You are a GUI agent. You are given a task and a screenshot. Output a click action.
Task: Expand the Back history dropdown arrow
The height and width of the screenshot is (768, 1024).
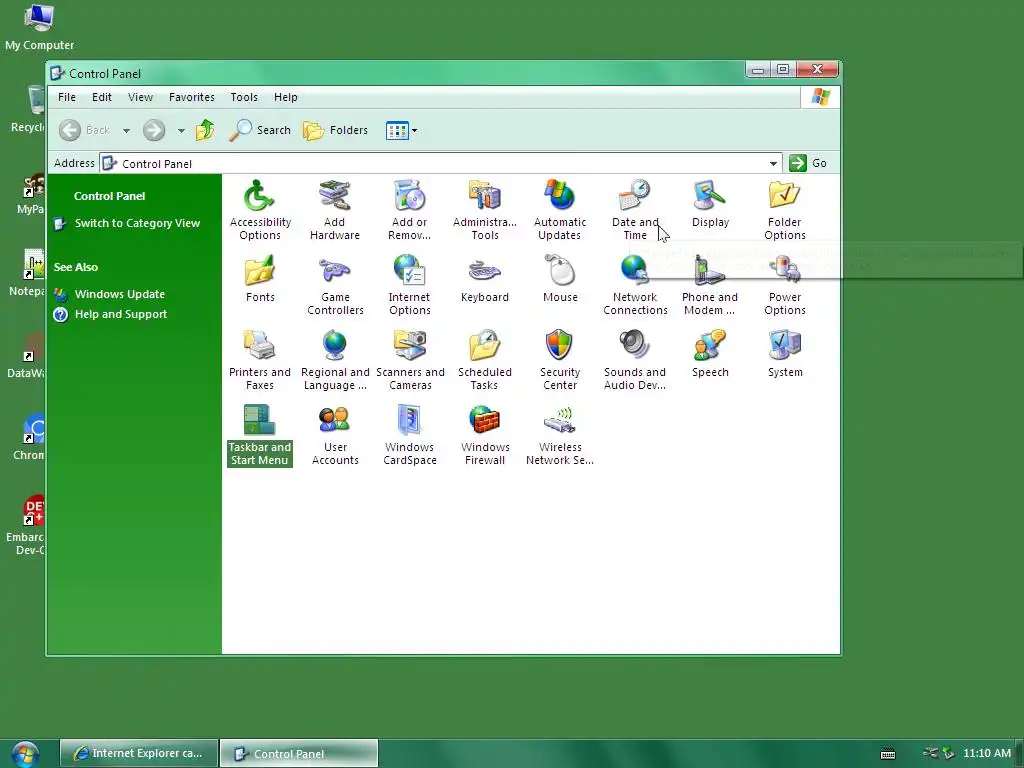point(126,131)
